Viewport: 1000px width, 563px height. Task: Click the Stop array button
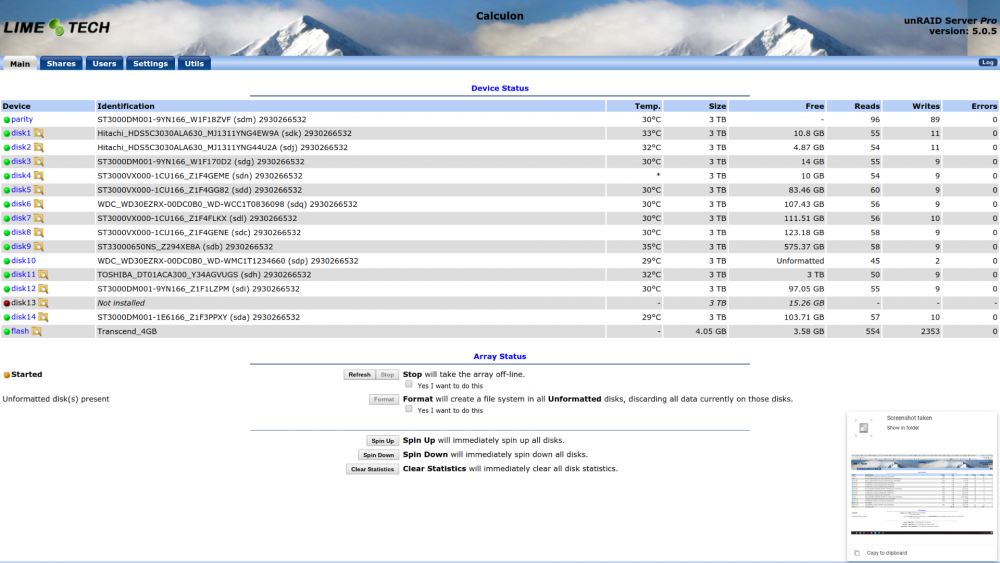tap(387, 375)
